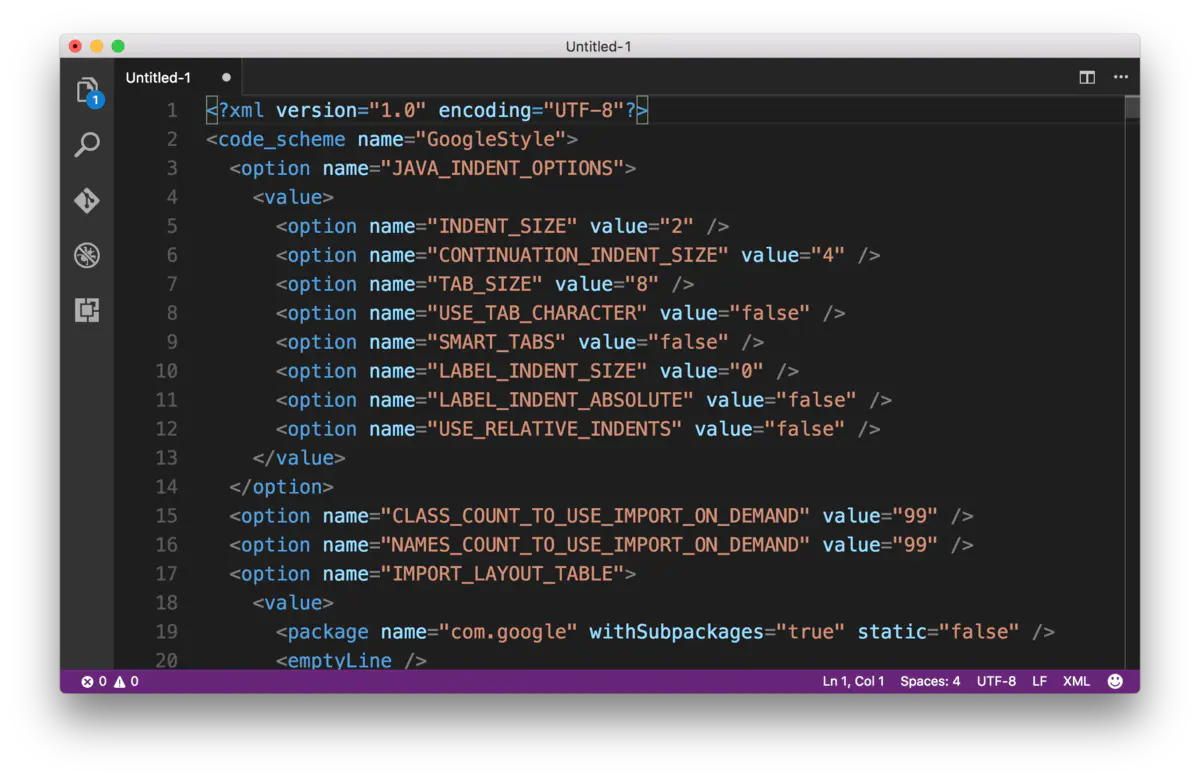Screen dimensions: 1200x779
Task: Click the split editor icon
Action: [1087, 78]
